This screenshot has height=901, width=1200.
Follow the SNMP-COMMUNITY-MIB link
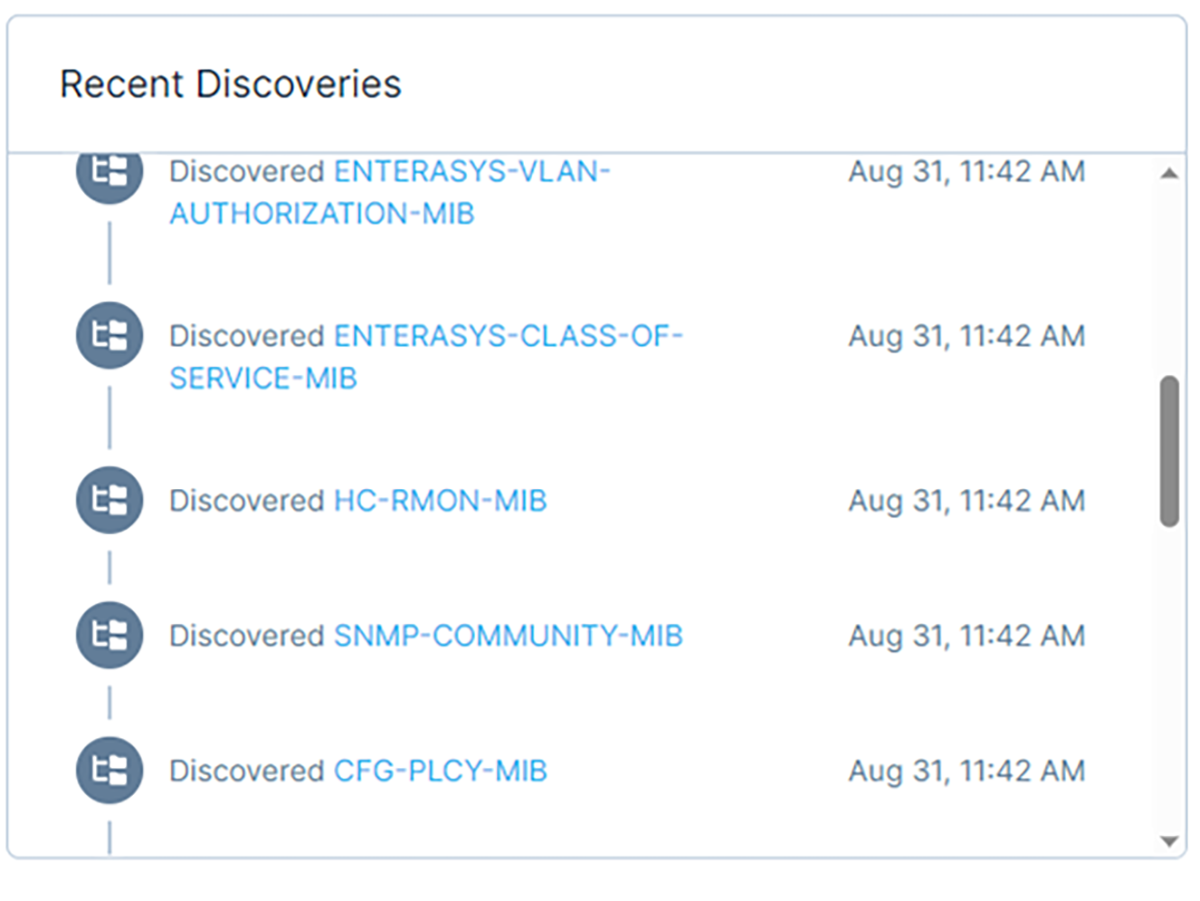tap(508, 635)
